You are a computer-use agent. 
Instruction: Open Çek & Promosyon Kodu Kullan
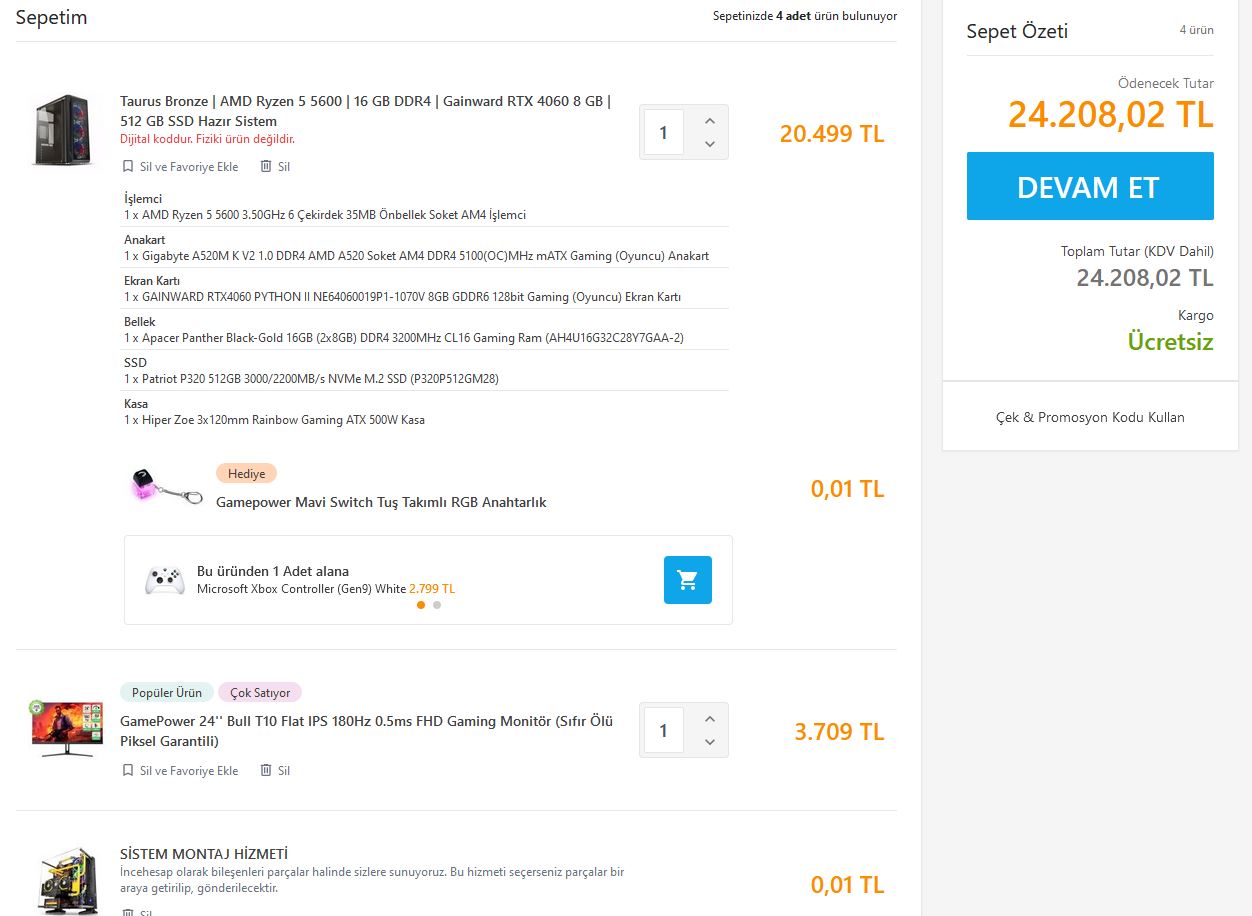click(1090, 417)
